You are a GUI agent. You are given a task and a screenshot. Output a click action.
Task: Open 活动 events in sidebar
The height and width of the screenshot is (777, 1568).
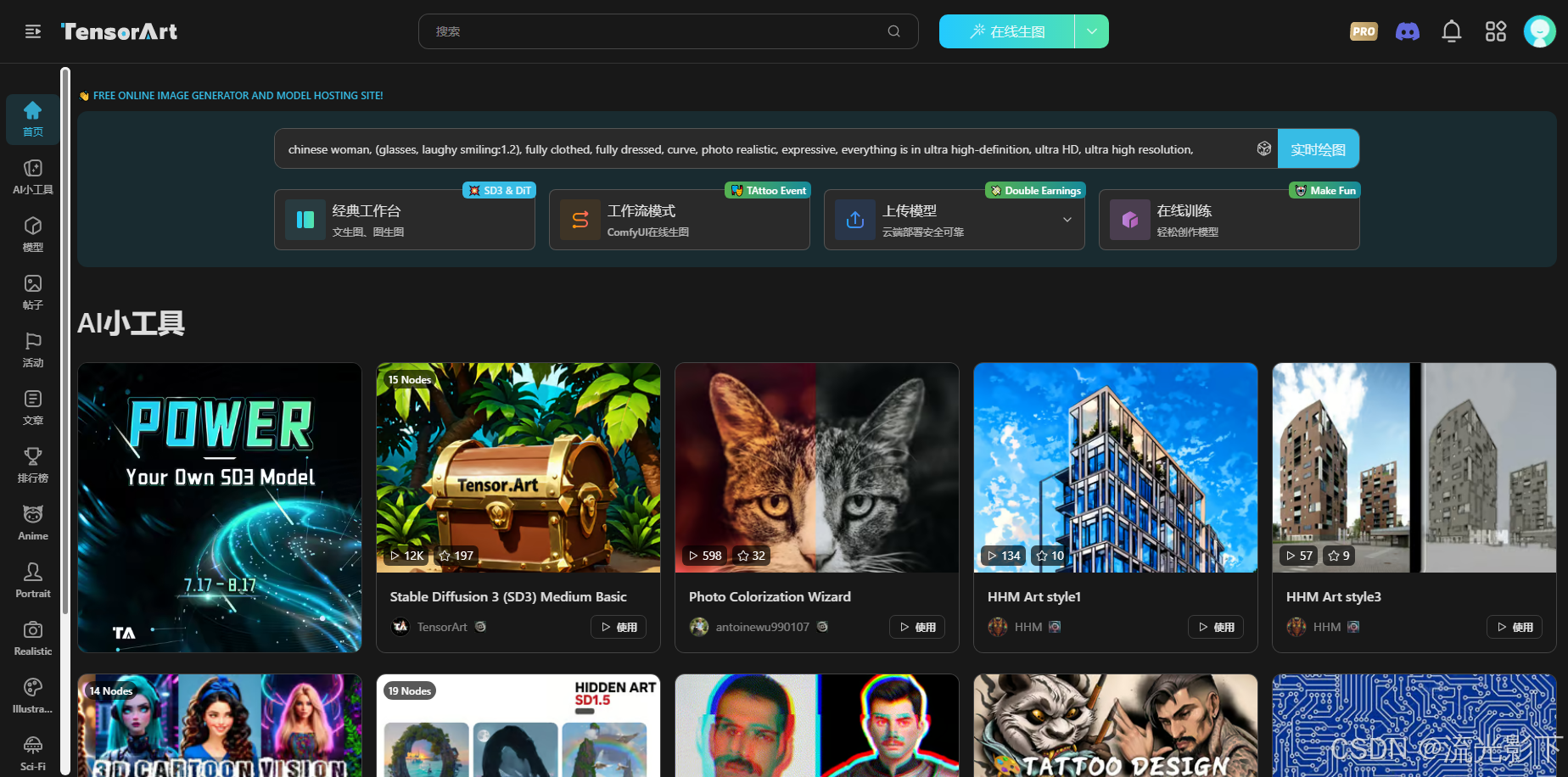point(33,349)
